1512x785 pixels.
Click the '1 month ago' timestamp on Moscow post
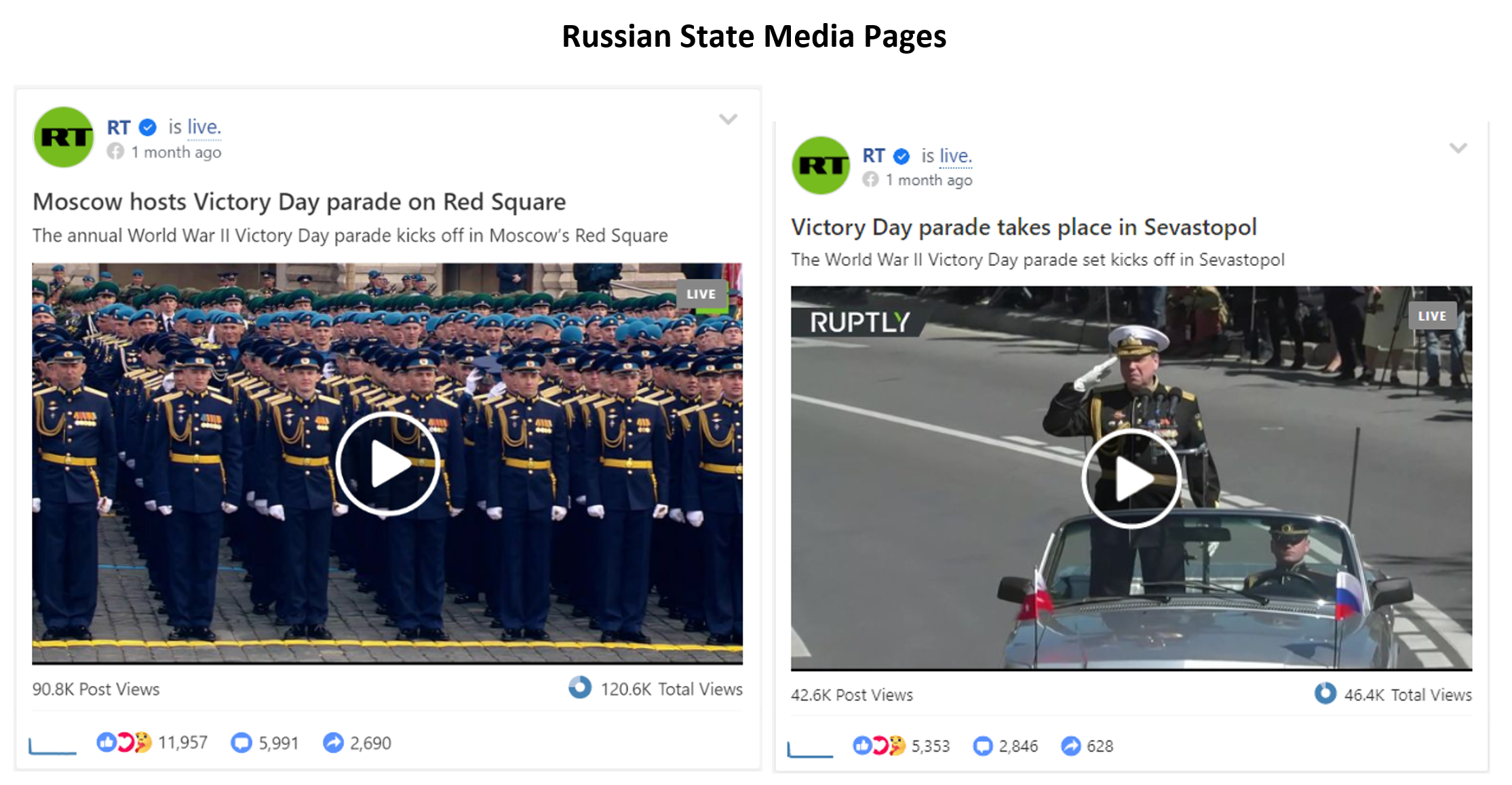coord(176,153)
